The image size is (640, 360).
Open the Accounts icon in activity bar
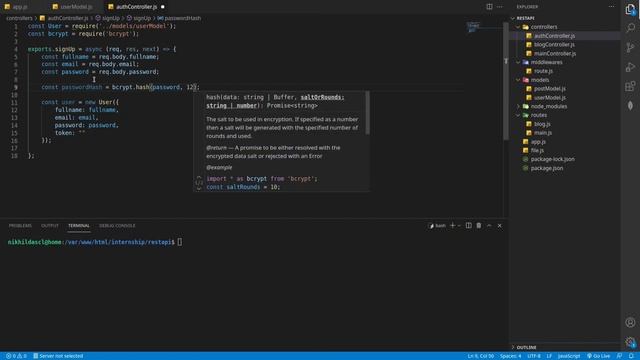[x=630, y=322]
